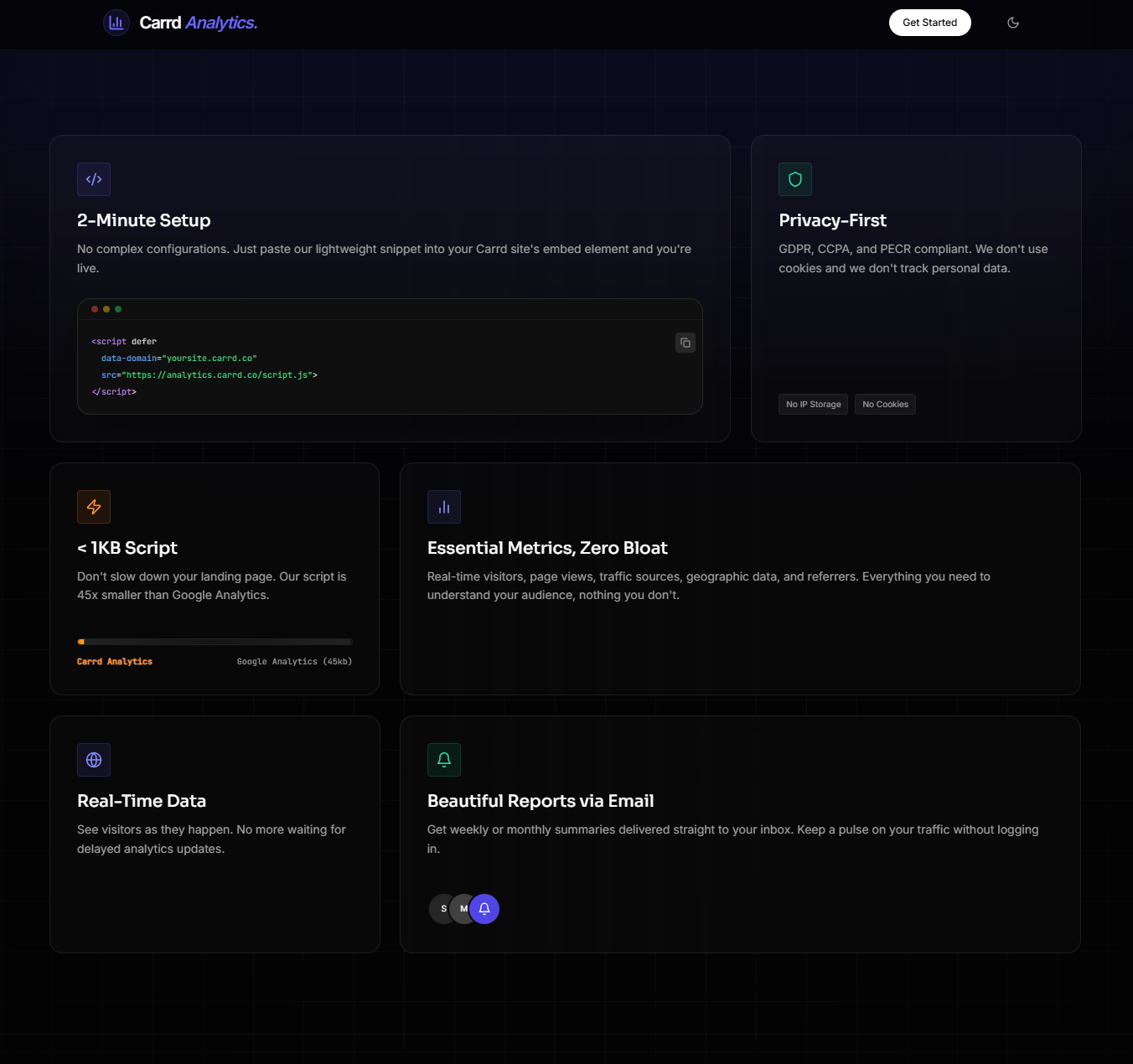Click the code snippet icon on 2-Minute Setup card
Screen dimensions: 1133x1064
(93, 178)
